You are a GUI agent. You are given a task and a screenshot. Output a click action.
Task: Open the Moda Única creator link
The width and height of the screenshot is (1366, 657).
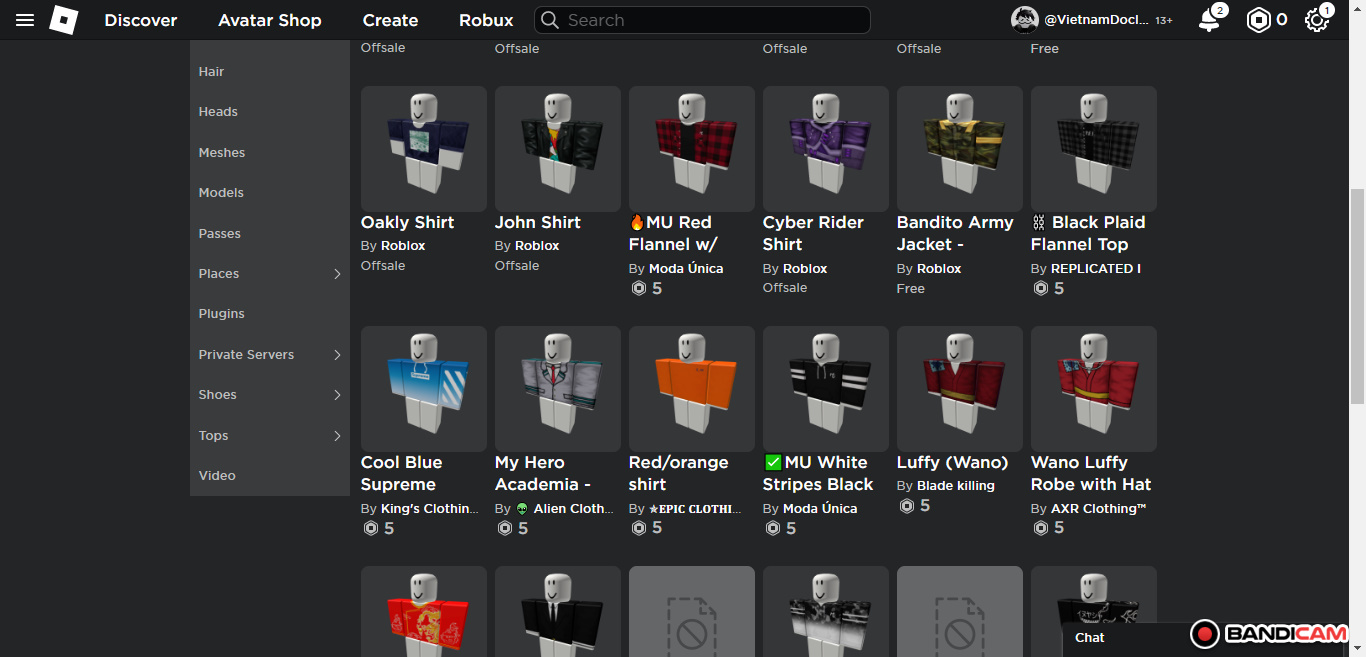[685, 268]
